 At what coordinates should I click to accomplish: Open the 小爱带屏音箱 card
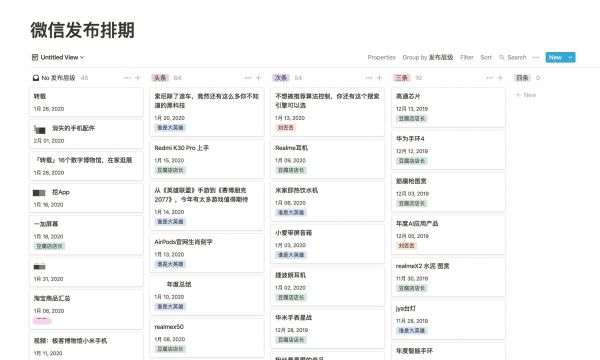point(328,244)
